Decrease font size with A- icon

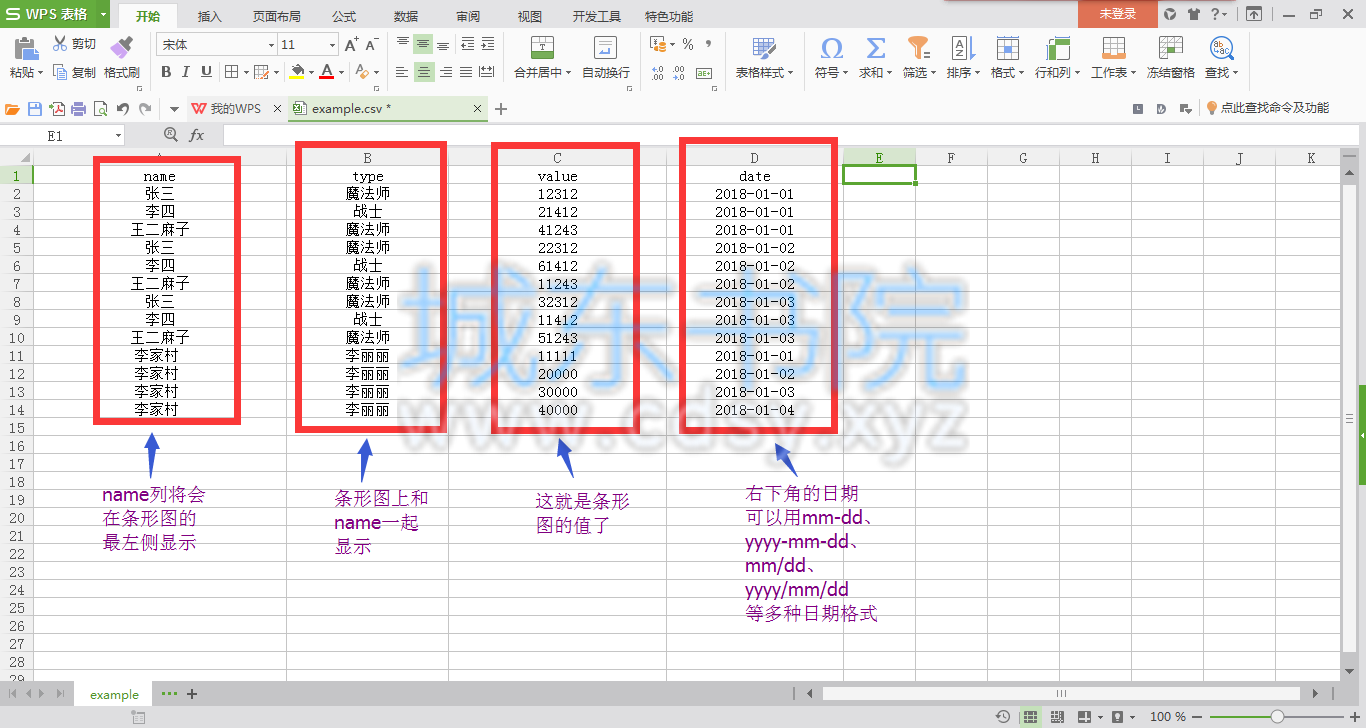click(x=371, y=45)
